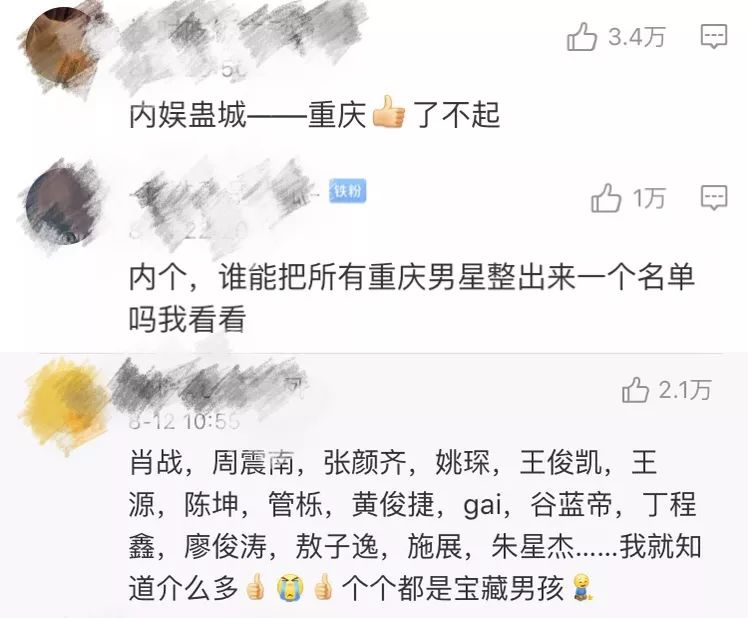
Task: Reply to the 内娱蛊城 comment
Action: coord(714,36)
